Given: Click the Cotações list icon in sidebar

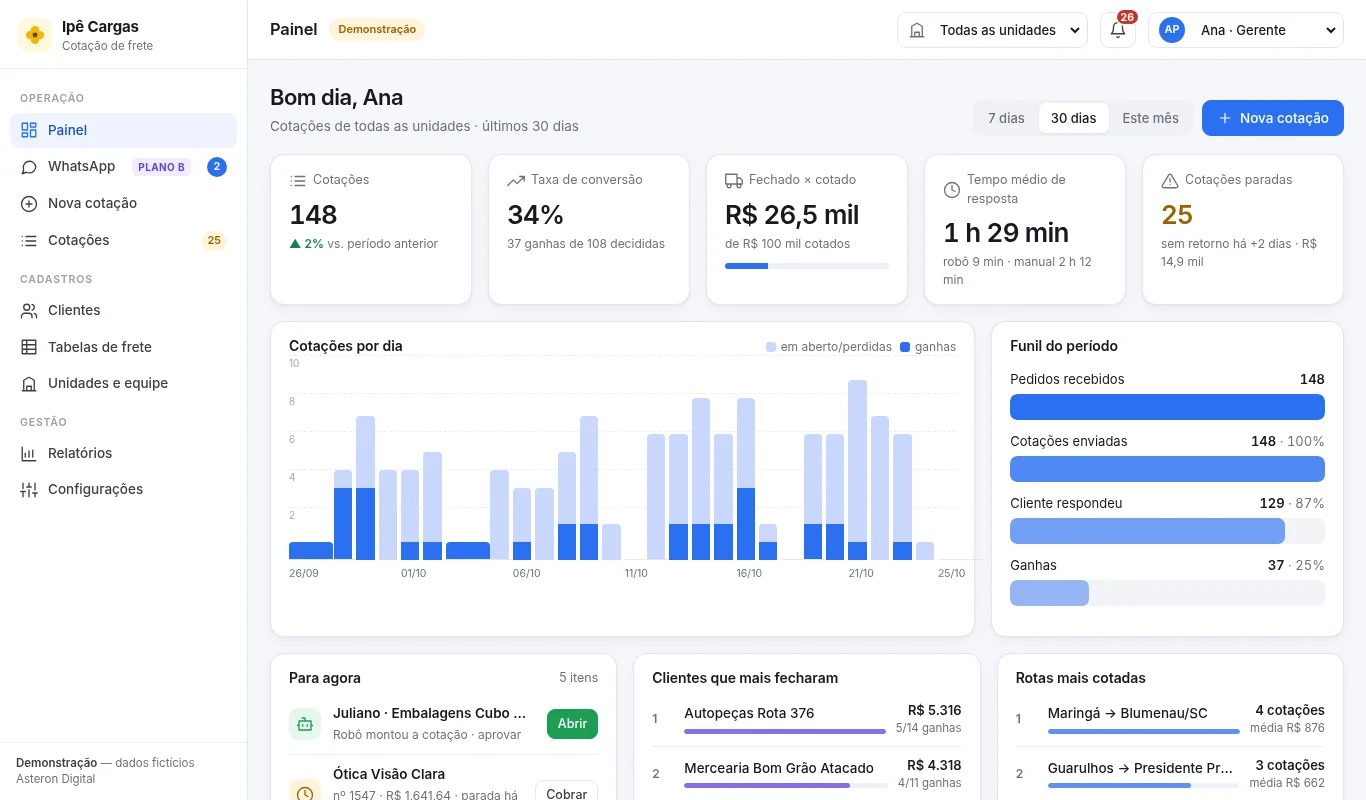Looking at the screenshot, I should [x=29, y=241].
